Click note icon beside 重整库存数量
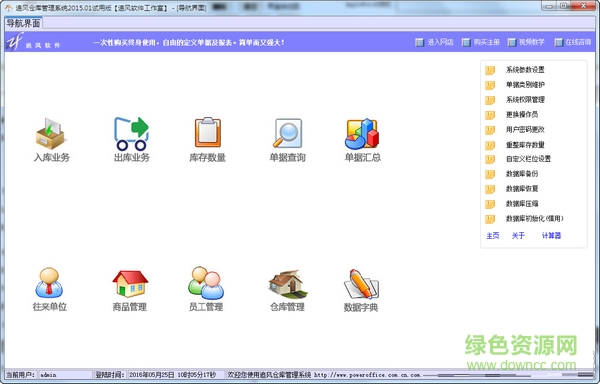Screen dimensions: 600x384 [490, 145]
